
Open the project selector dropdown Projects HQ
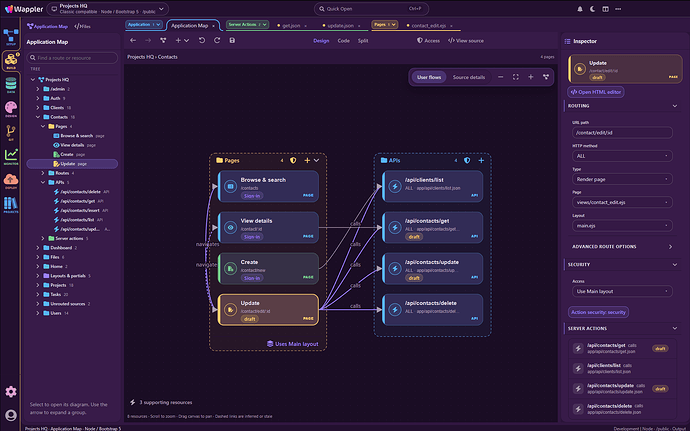[107, 9]
